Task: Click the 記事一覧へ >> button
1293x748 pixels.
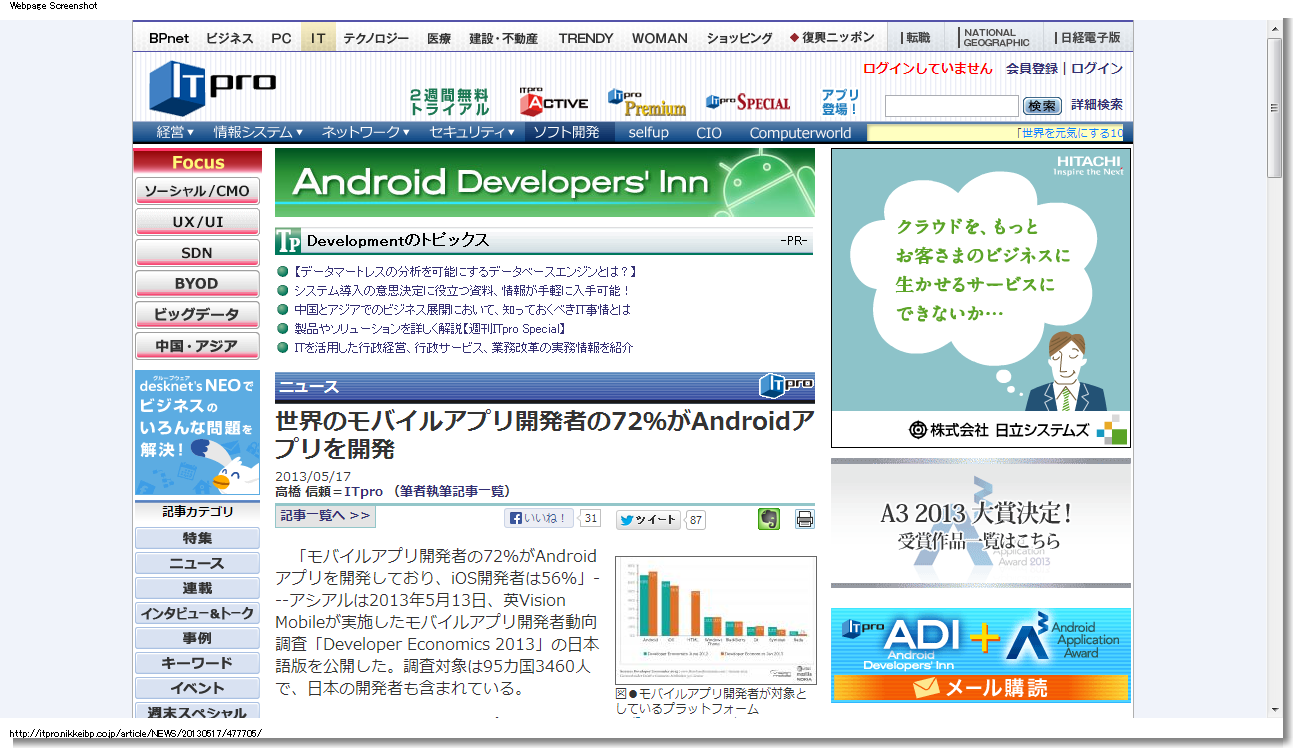Action: [326, 516]
